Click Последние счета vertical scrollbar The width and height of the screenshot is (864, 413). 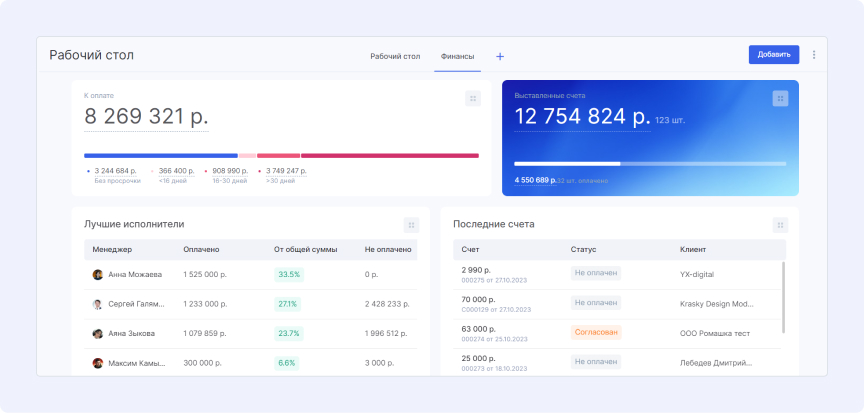tap(784, 297)
